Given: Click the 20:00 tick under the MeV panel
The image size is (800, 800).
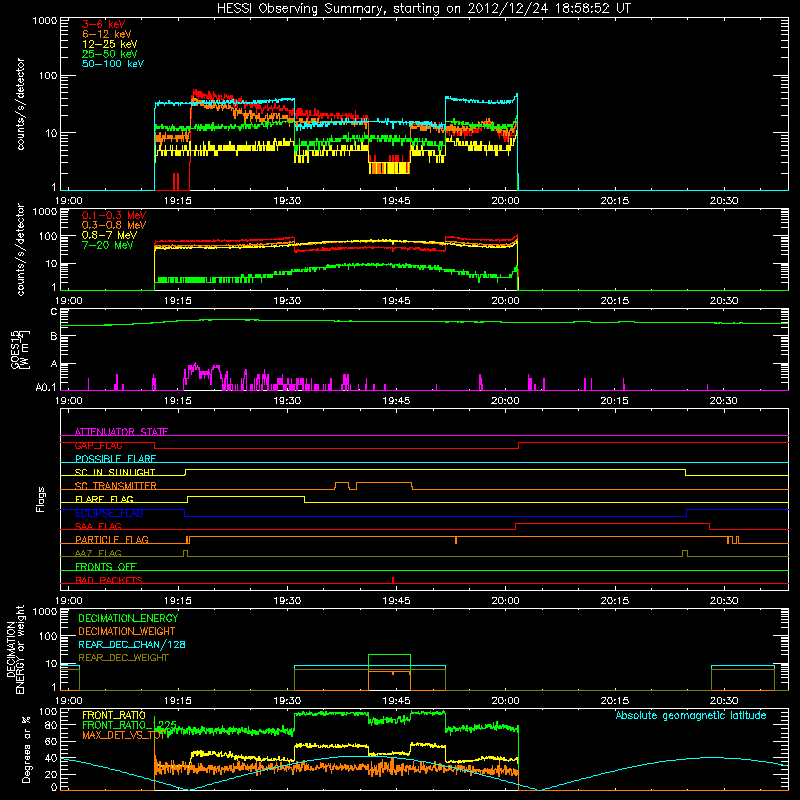Looking at the screenshot, I should [505, 301].
